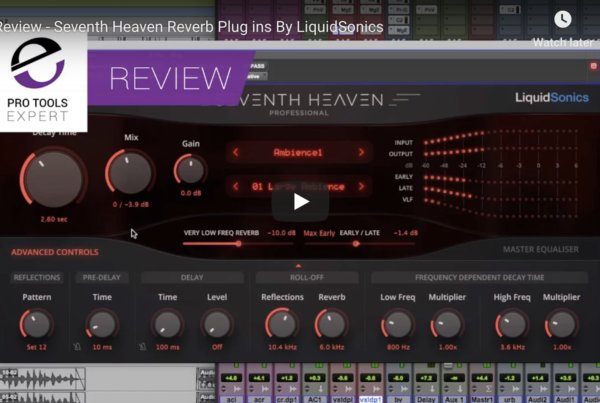Open the Master Equaliser tab
Viewport: 600px width, 403px height.
(x=540, y=250)
